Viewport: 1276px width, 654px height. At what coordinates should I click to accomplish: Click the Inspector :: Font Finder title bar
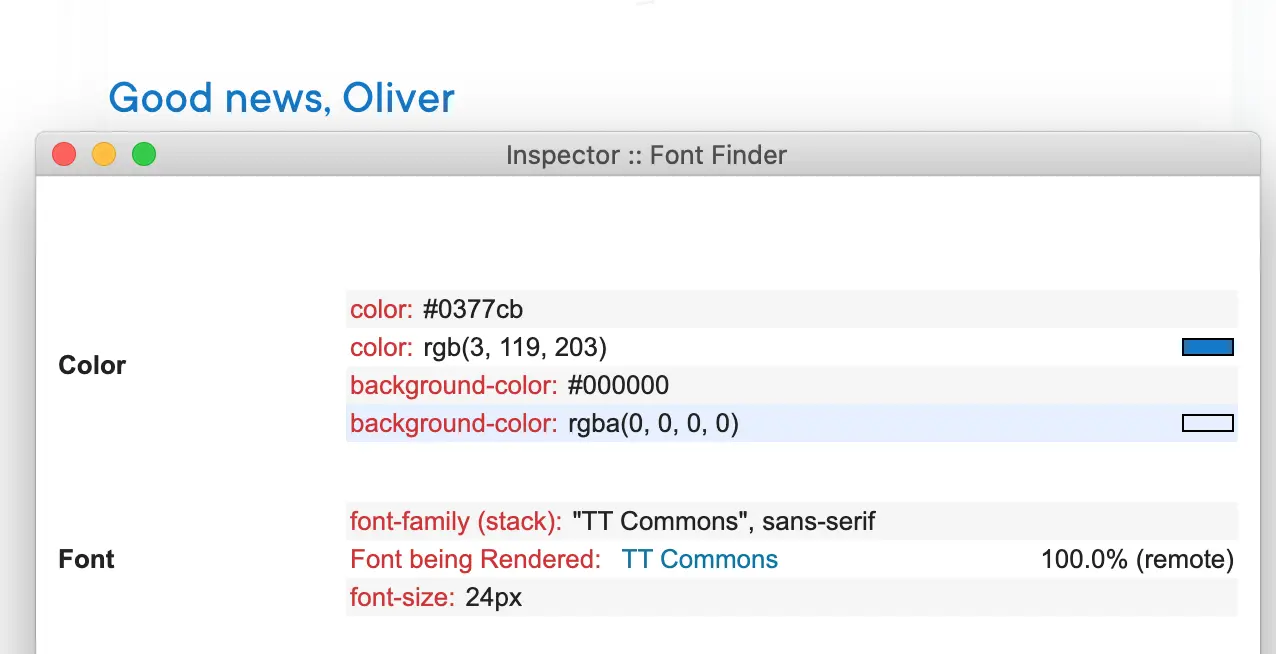pyautogui.click(x=646, y=155)
